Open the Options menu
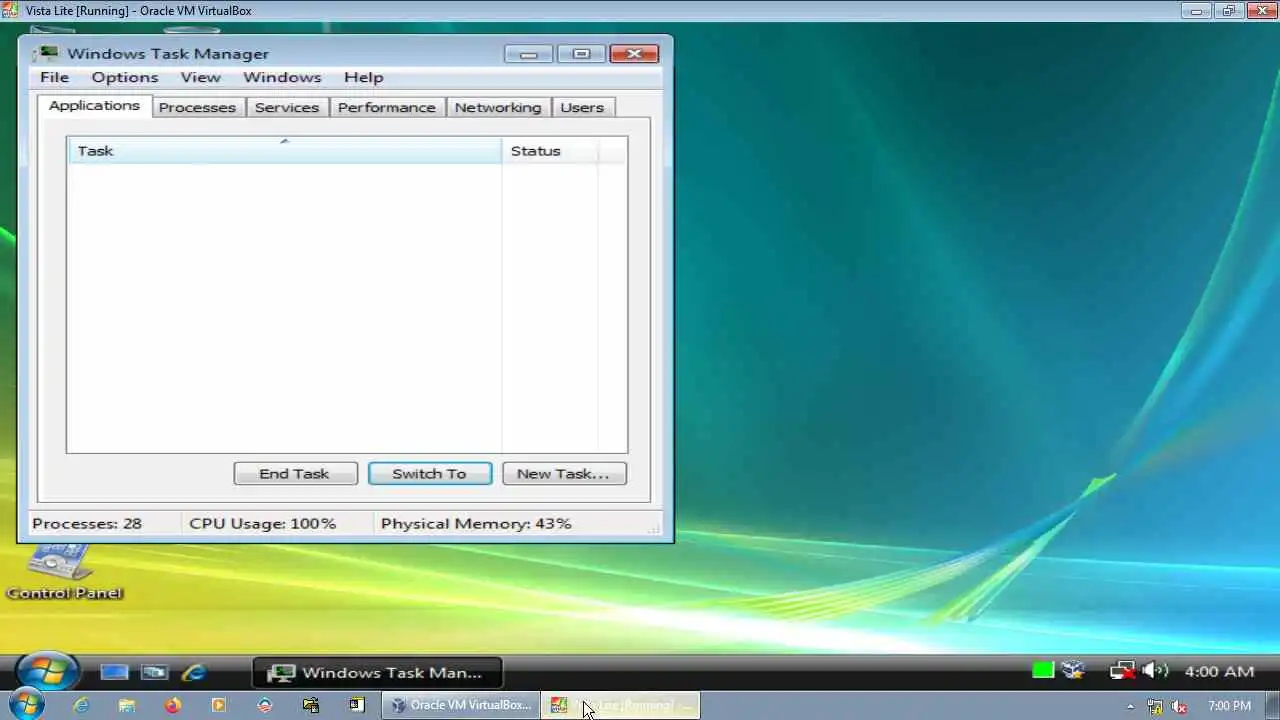 pyautogui.click(x=125, y=77)
